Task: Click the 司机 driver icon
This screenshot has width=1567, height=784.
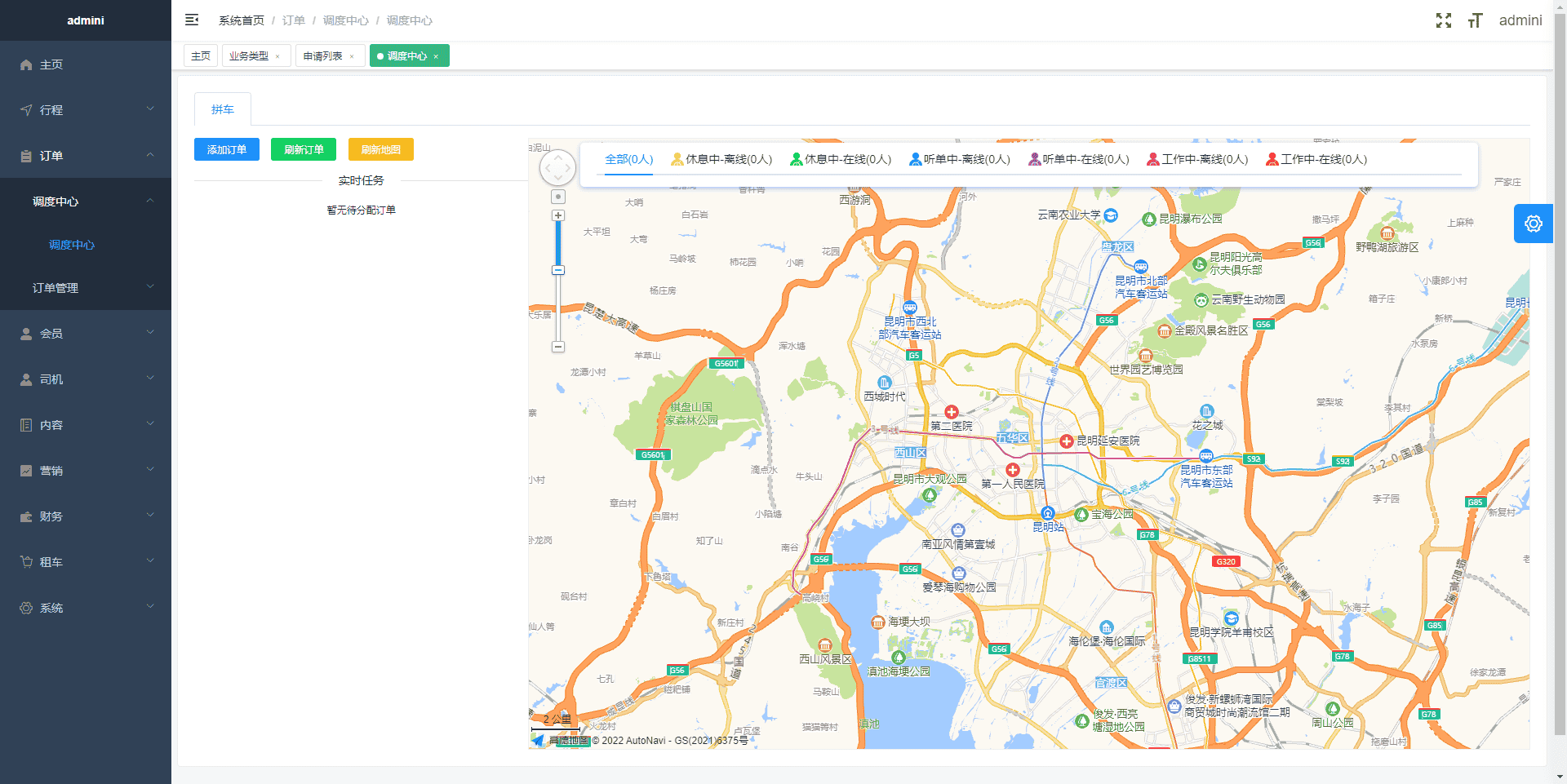Action: [x=26, y=379]
